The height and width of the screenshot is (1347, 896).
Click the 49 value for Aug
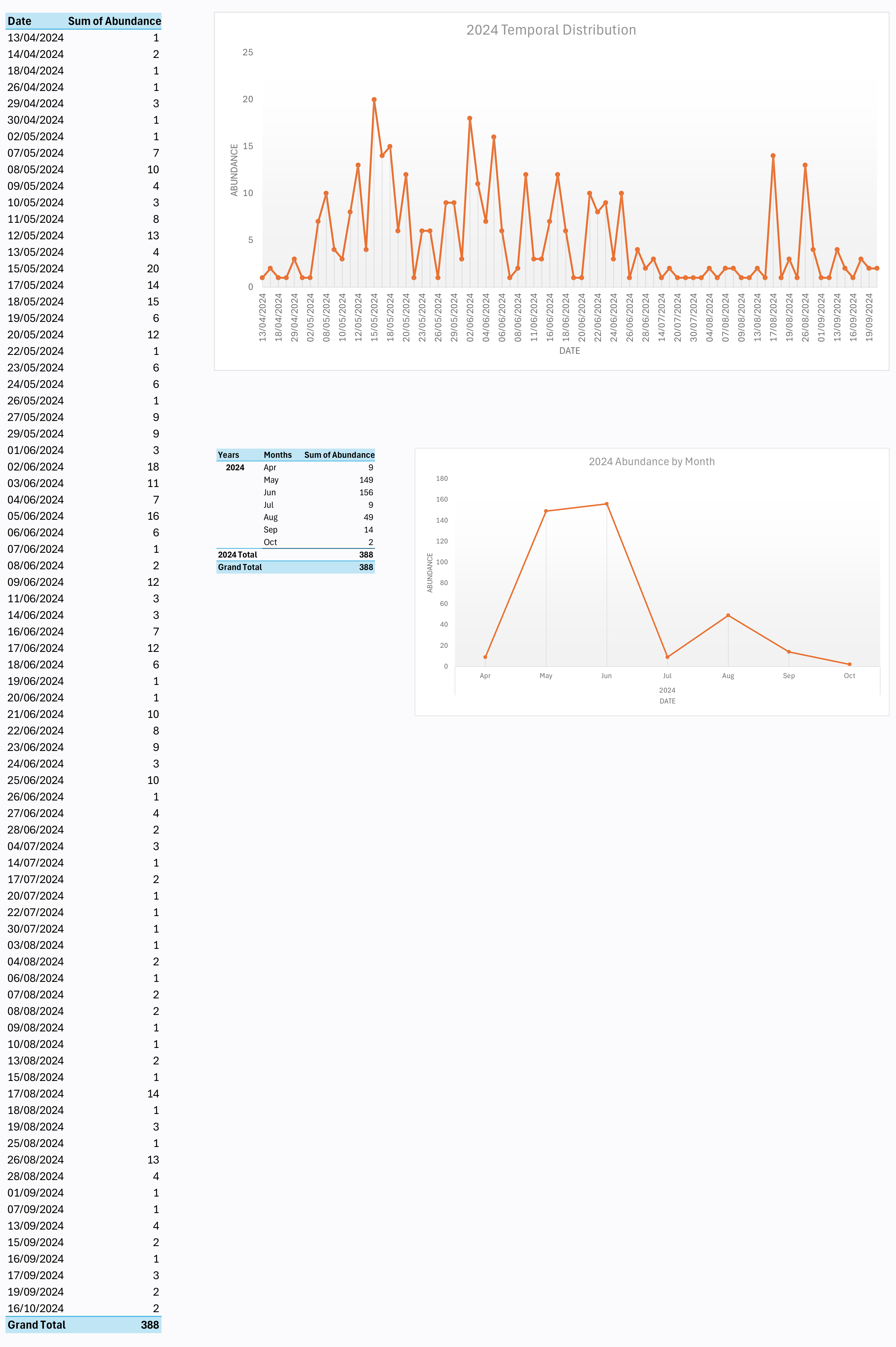pos(368,517)
